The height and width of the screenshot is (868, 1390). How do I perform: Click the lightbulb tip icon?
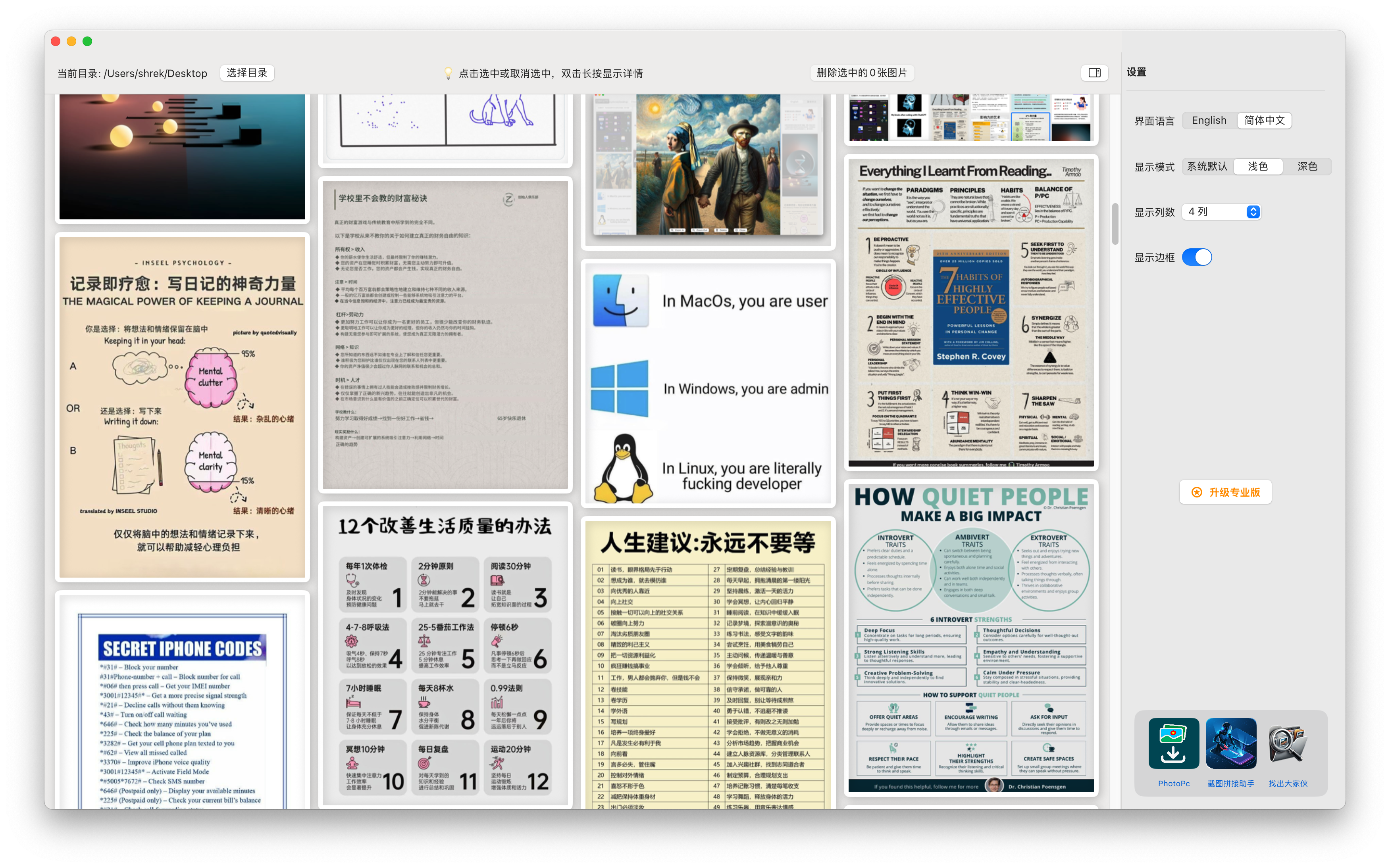coord(448,73)
